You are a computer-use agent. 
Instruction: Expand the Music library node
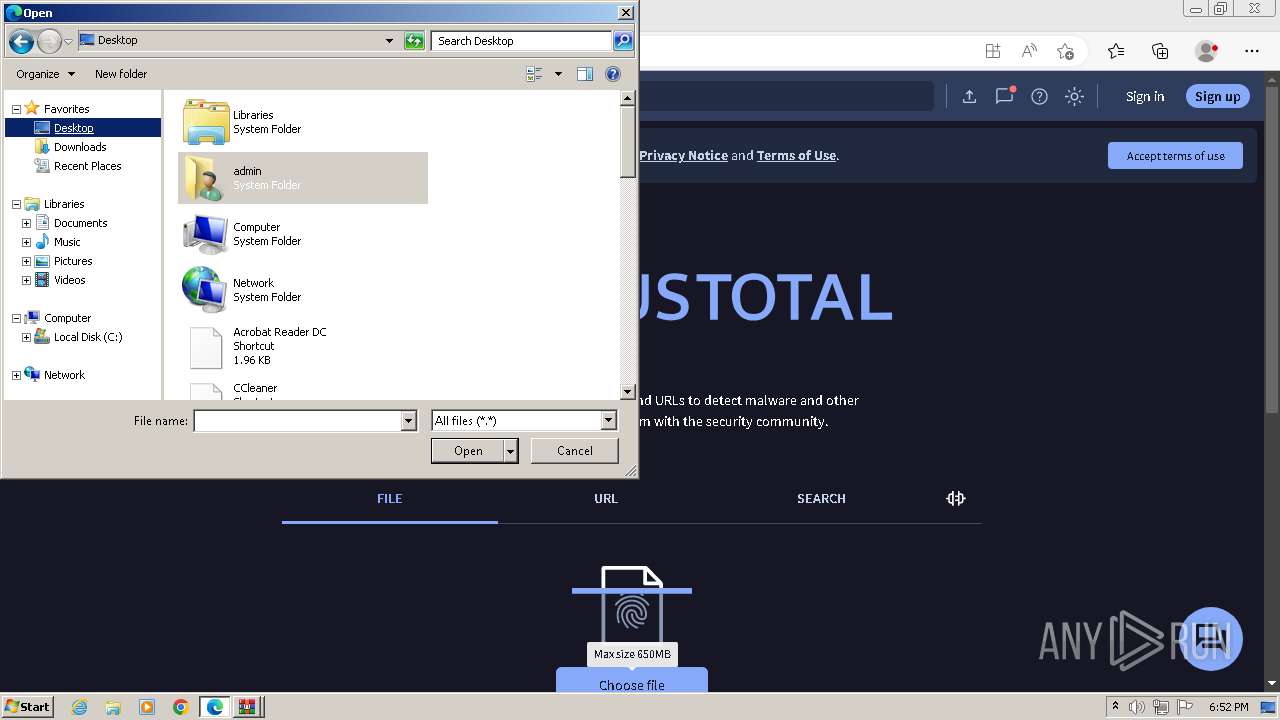pyautogui.click(x=26, y=242)
